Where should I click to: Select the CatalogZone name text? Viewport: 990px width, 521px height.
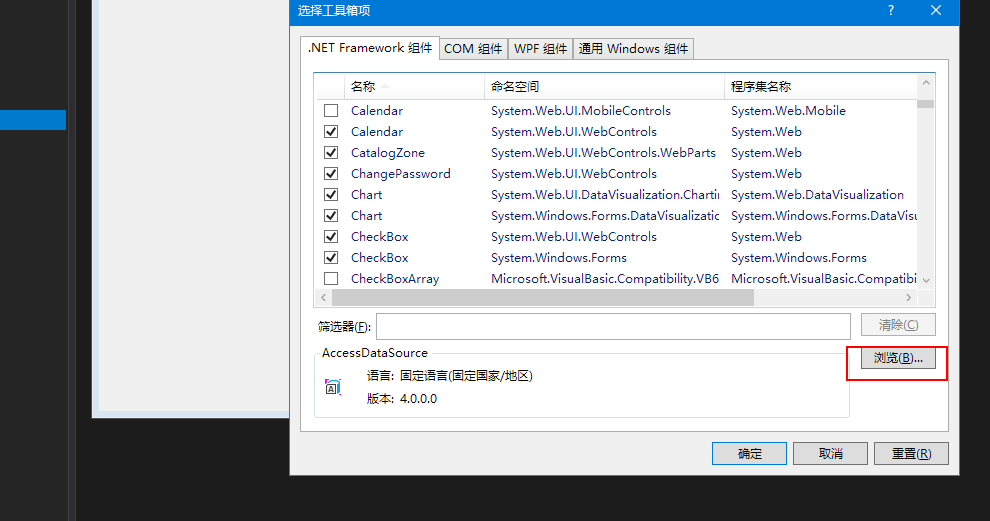click(x=388, y=152)
